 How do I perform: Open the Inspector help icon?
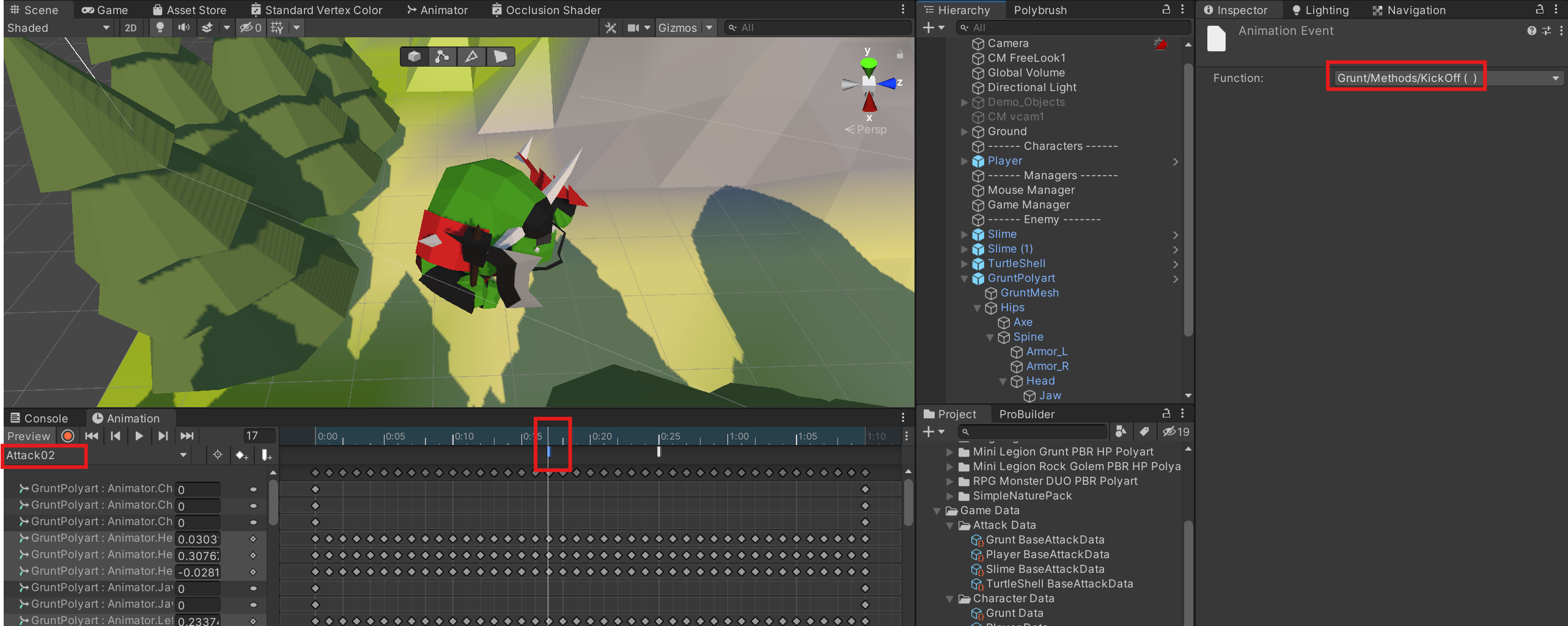click(x=1531, y=31)
